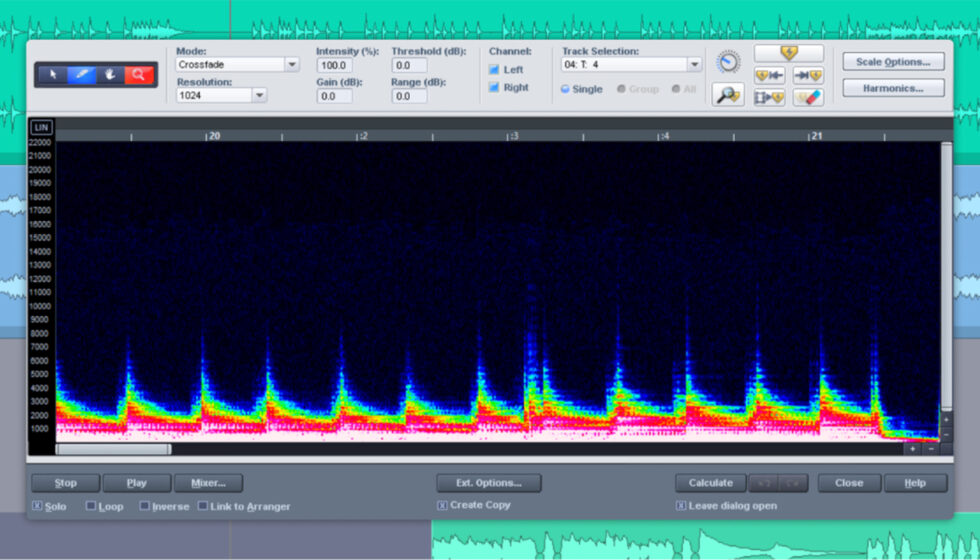The height and width of the screenshot is (560, 980).
Task: Select the hand grab tool
Action: point(111,75)
